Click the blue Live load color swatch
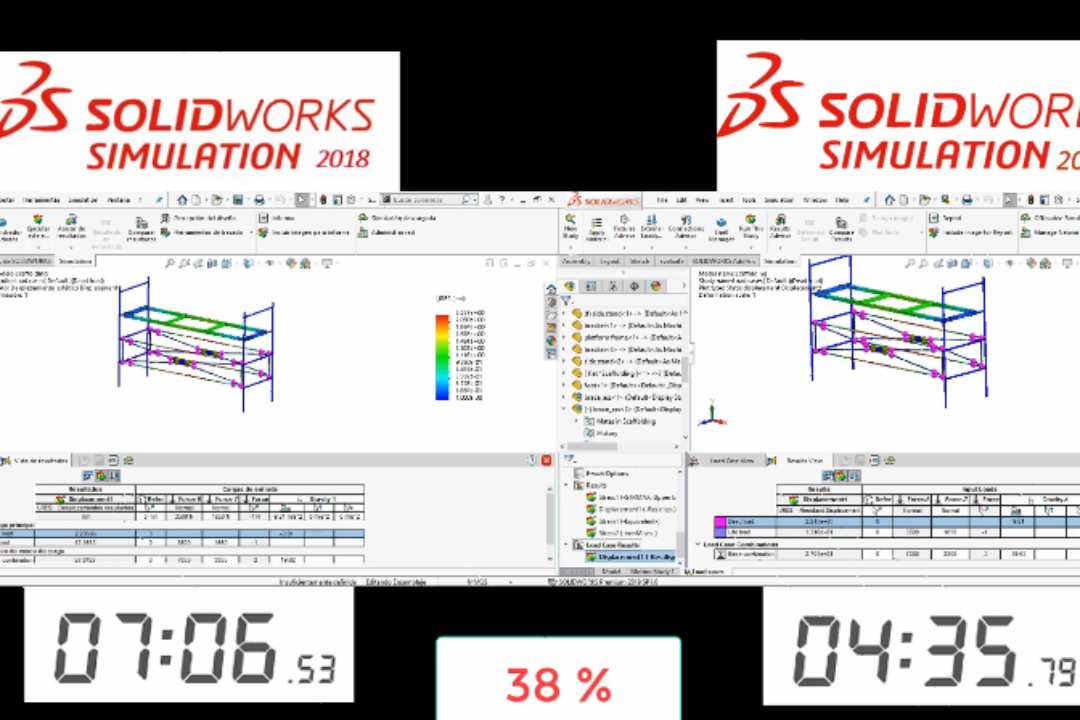Viewport: 1080px width, 720px height. click(720, 532)
